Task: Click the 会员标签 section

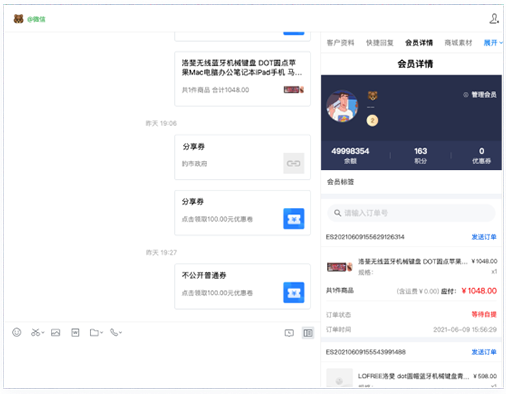Action: (340, 182)
